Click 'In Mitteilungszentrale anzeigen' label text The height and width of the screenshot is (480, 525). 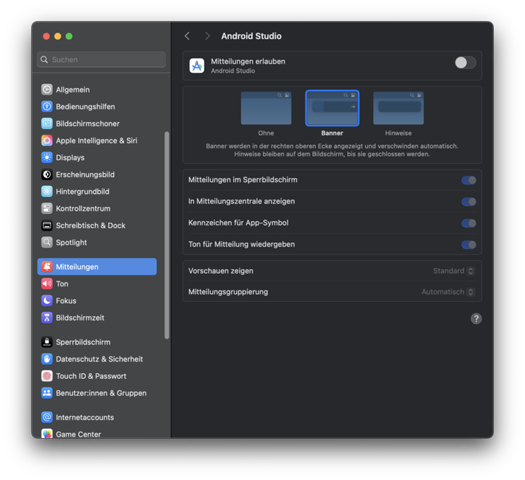pyautogui.click(x=241, y=201)
